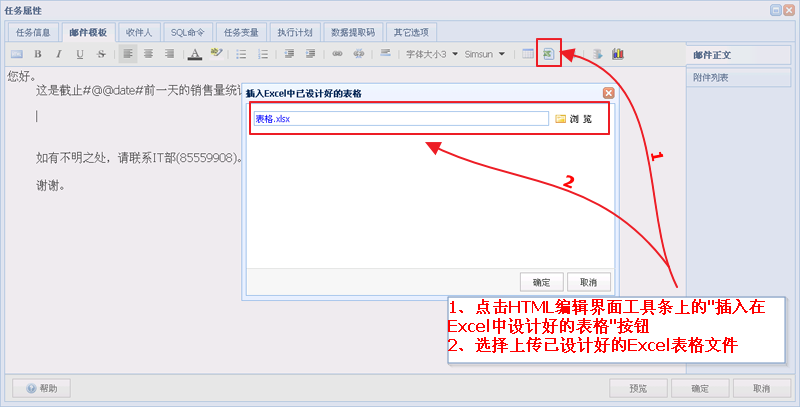The image size is (800, 407).
Task: Open the 附件列表 attachment list panel
Action: point(711,77)
